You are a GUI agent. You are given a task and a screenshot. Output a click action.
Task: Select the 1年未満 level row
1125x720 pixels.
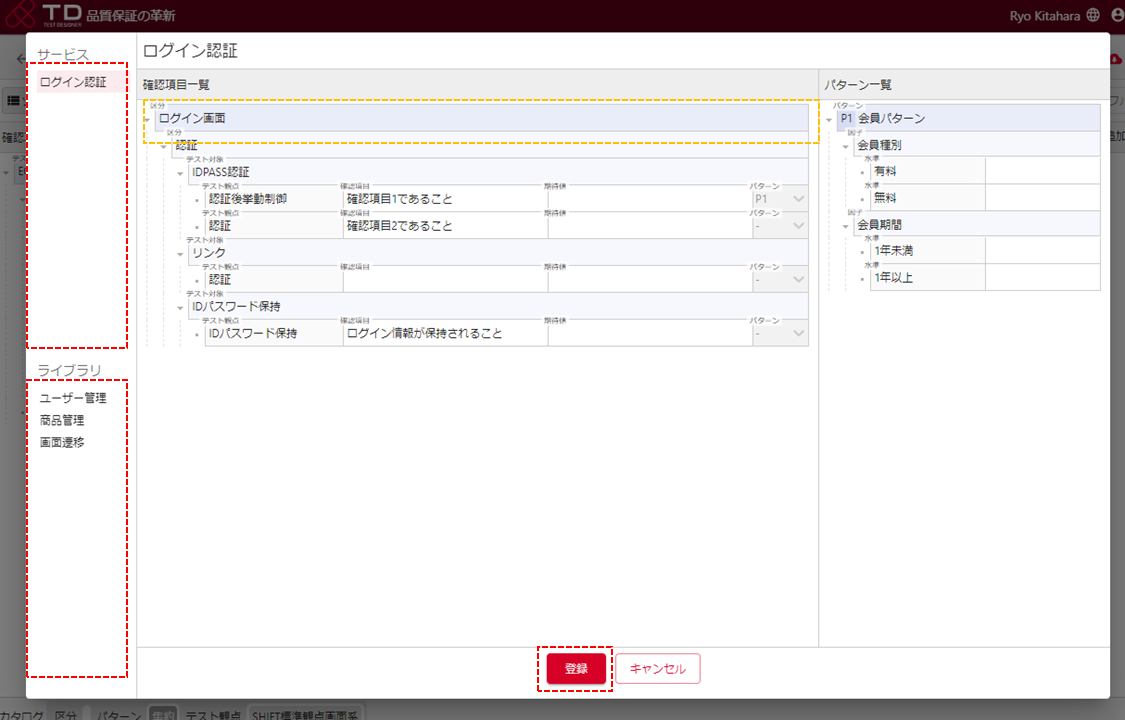click(985, 251)
